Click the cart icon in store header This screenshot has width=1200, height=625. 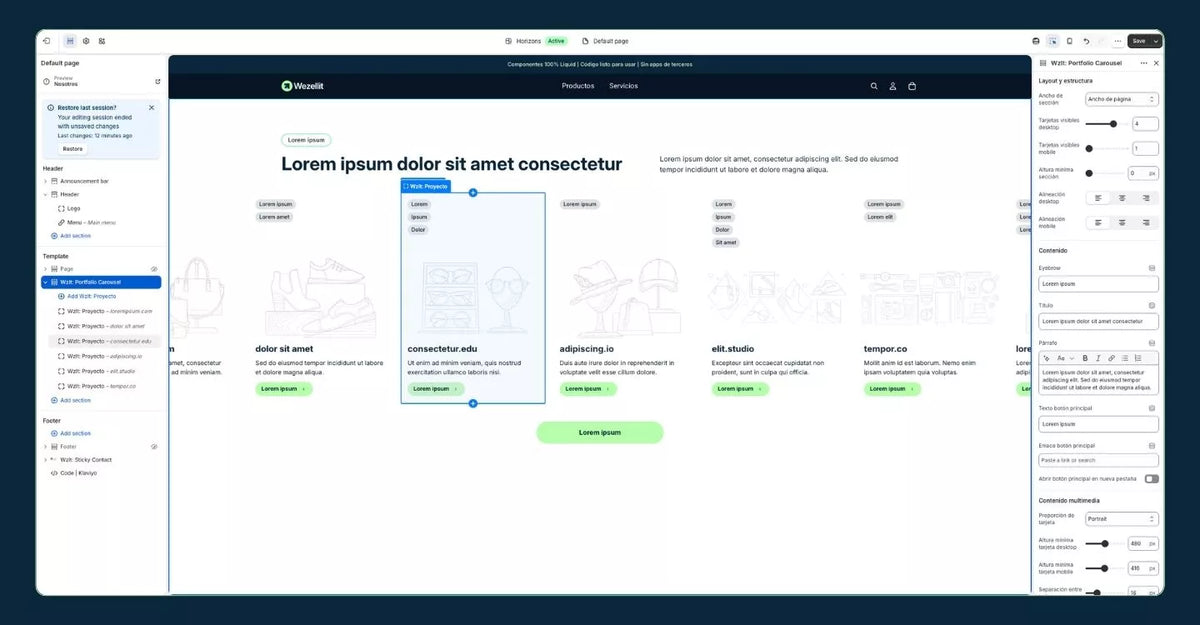912,86
